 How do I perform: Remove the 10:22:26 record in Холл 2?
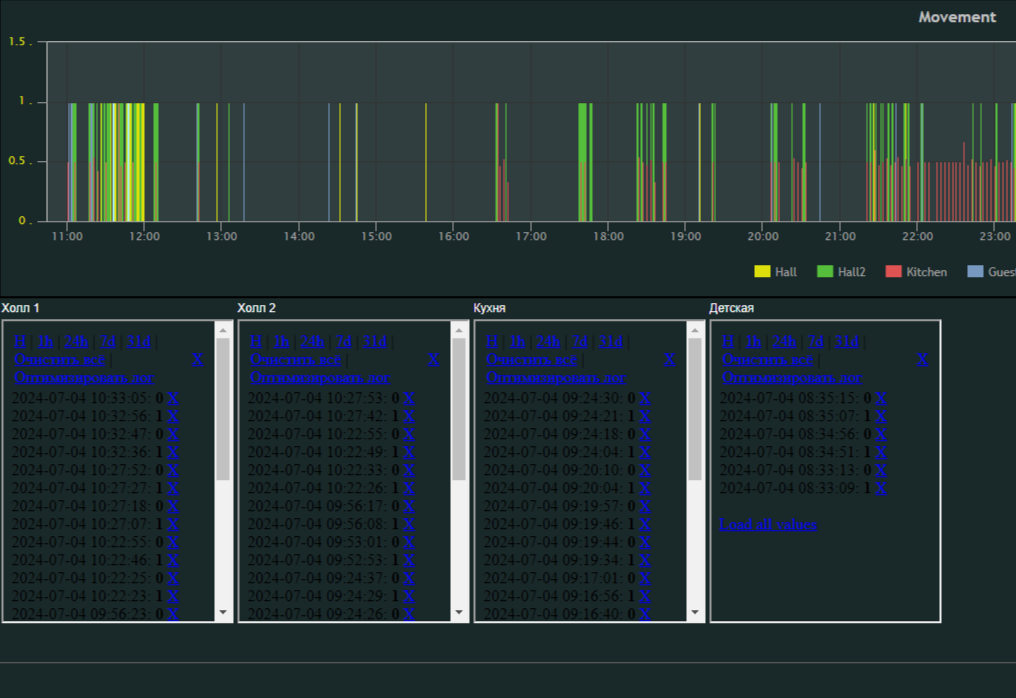(x=409, y=488)
